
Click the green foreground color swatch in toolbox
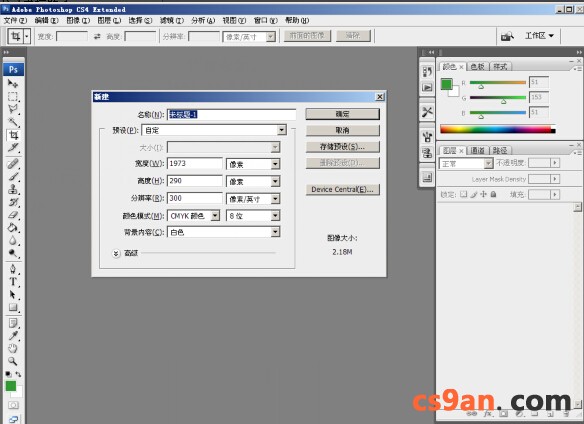11,386
